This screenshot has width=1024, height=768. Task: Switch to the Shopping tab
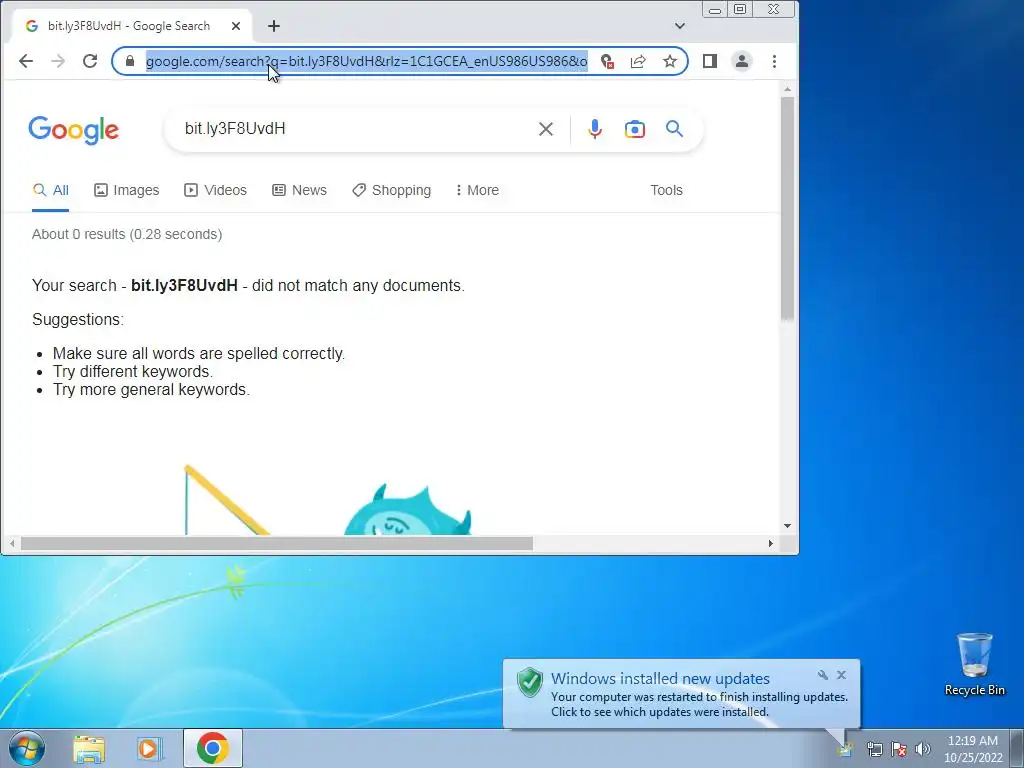[391, 190]
